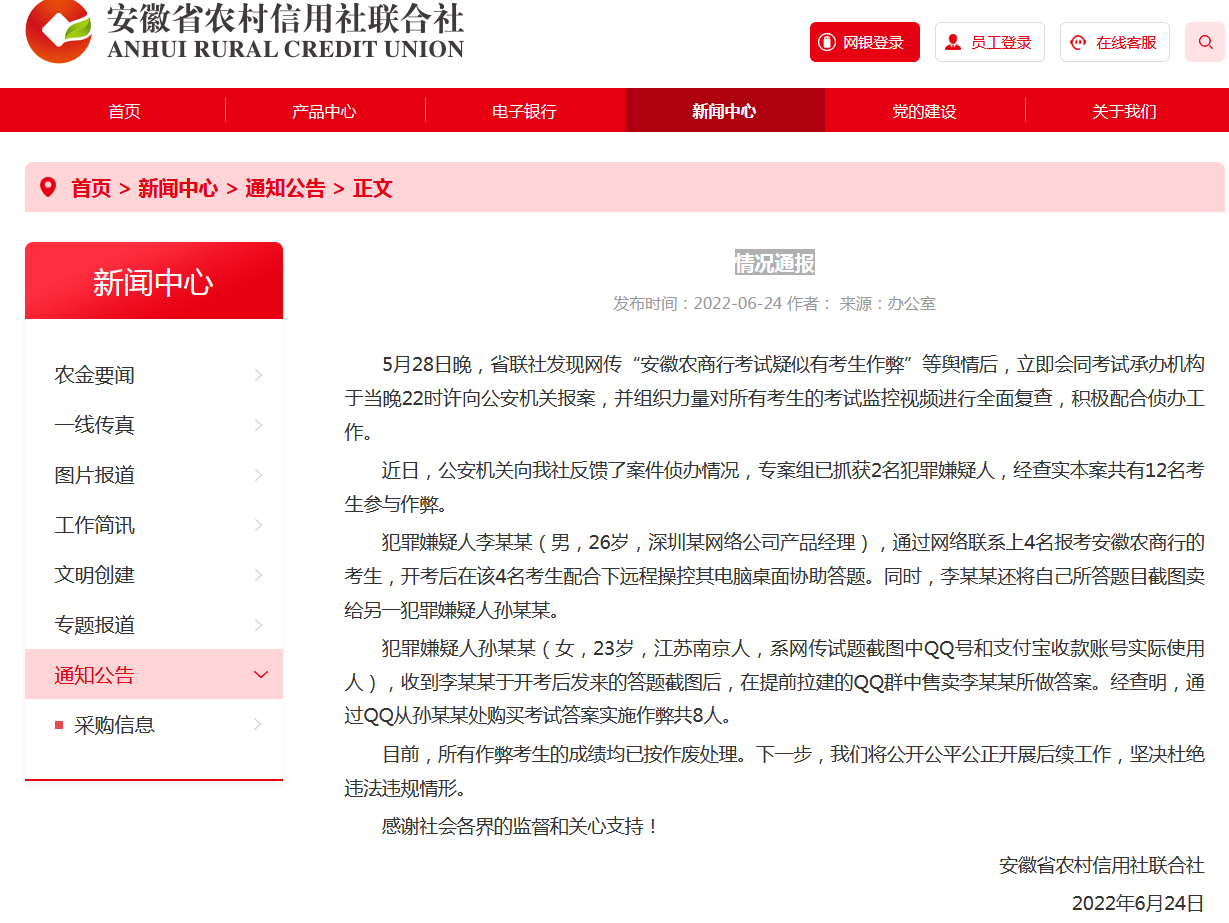
Task: Click the 发布时间：2022-06-24 publish info line
Action: (697, 303)
